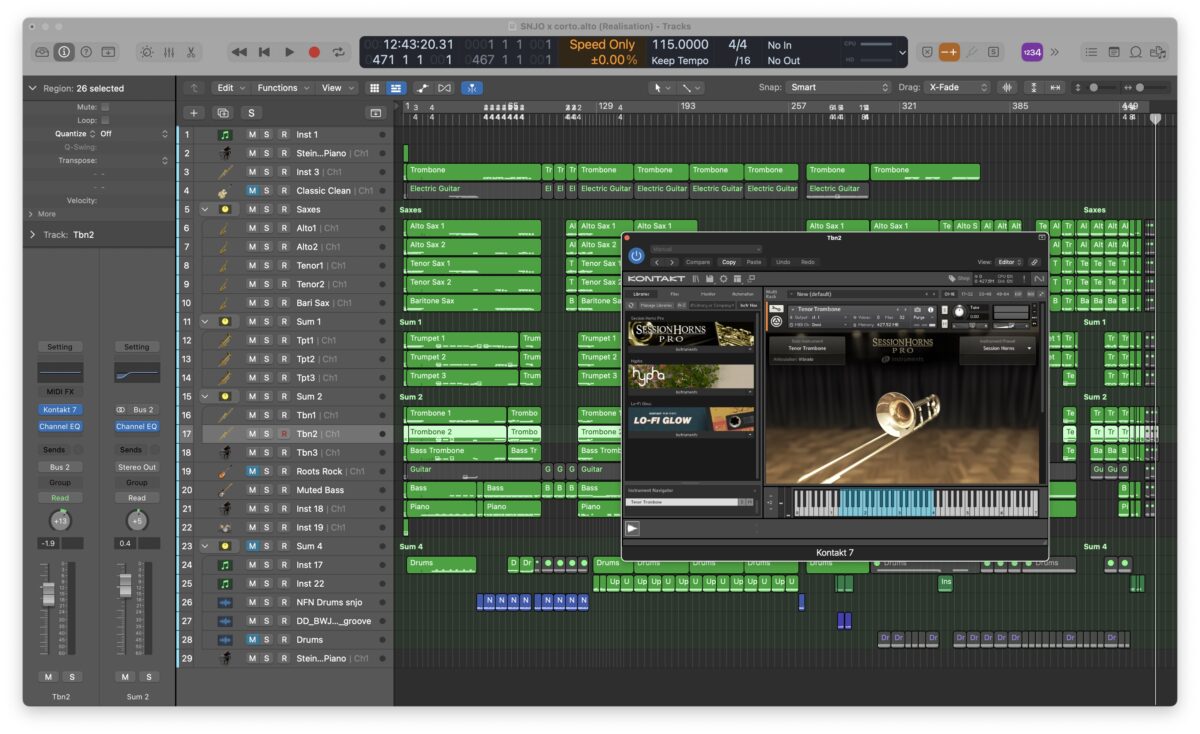Toggle Cycle mode button
1200x734 pixels.
coord(339,52)
